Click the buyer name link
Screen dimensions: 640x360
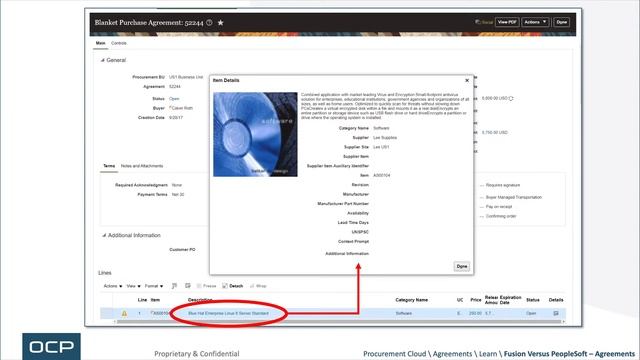[x=182, y=108]
